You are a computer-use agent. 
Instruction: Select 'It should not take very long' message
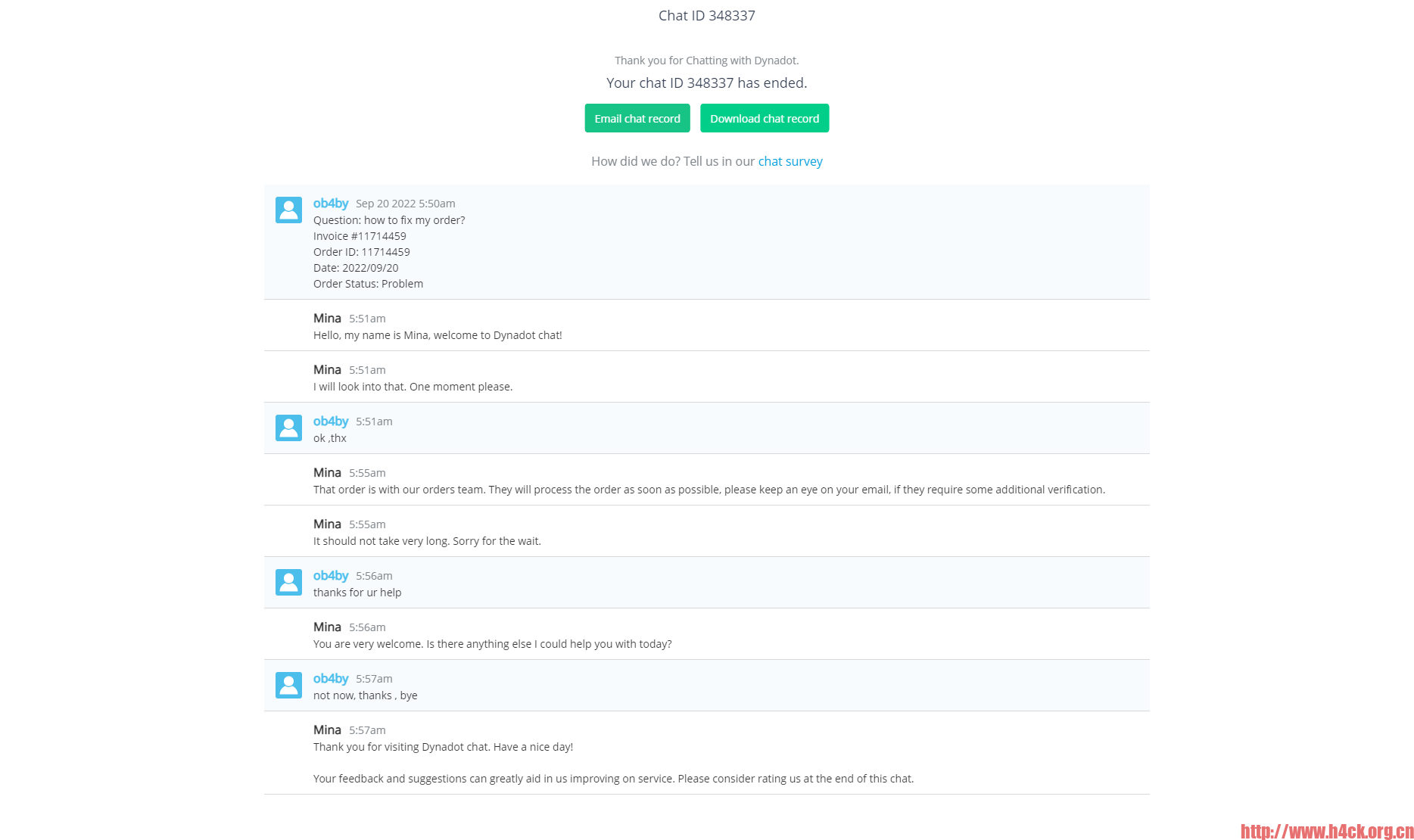tap(427, 541)
